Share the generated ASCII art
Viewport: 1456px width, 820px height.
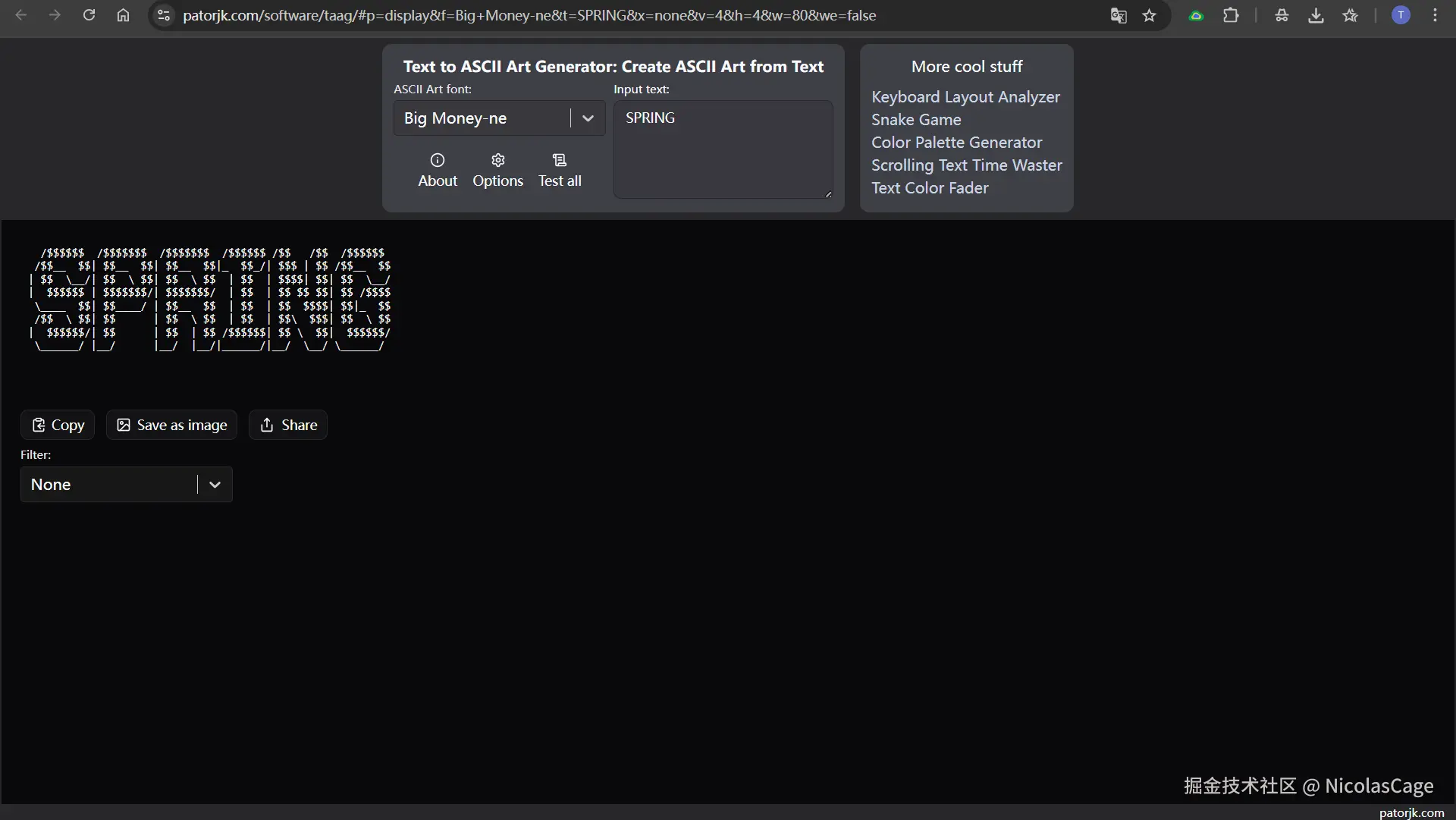click(288, 425)
